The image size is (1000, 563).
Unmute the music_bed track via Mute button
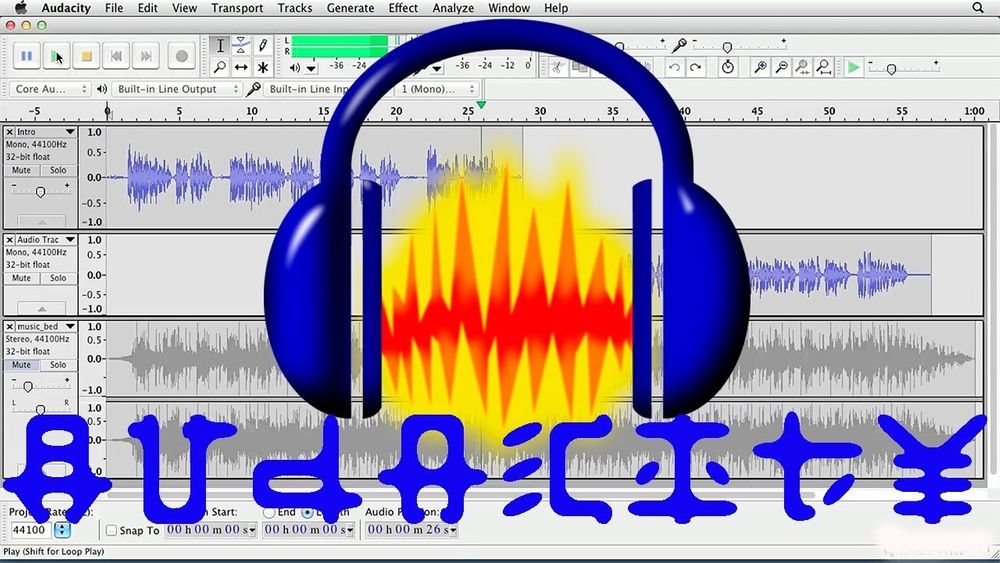pyautogui.click(x=22, y=365)
